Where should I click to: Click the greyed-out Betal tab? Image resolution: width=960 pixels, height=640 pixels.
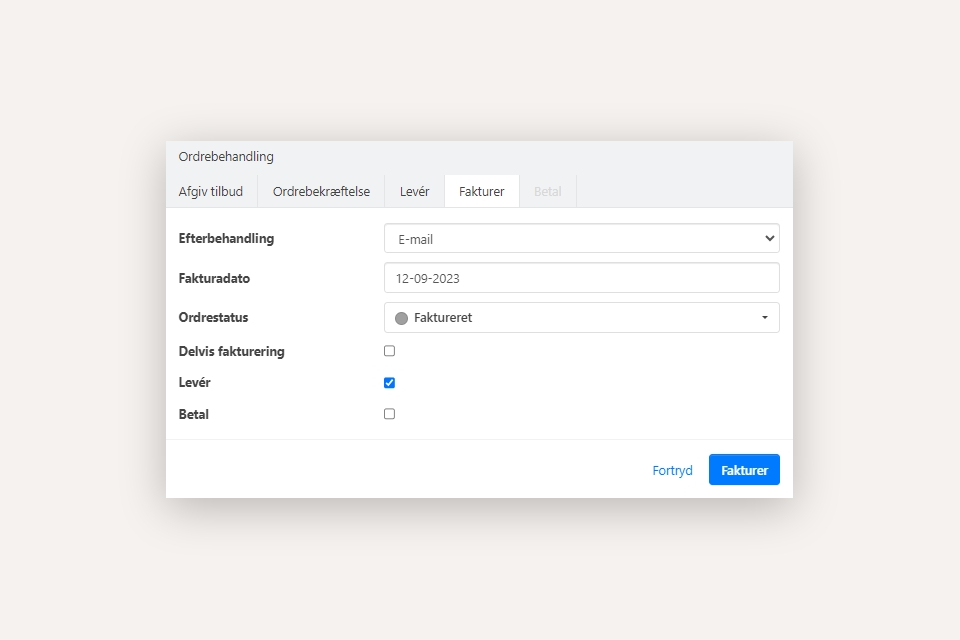click(x=547, y=191)
